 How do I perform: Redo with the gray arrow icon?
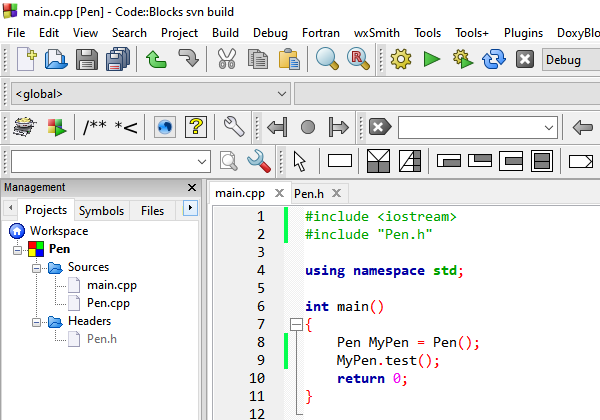click(188, 60)
